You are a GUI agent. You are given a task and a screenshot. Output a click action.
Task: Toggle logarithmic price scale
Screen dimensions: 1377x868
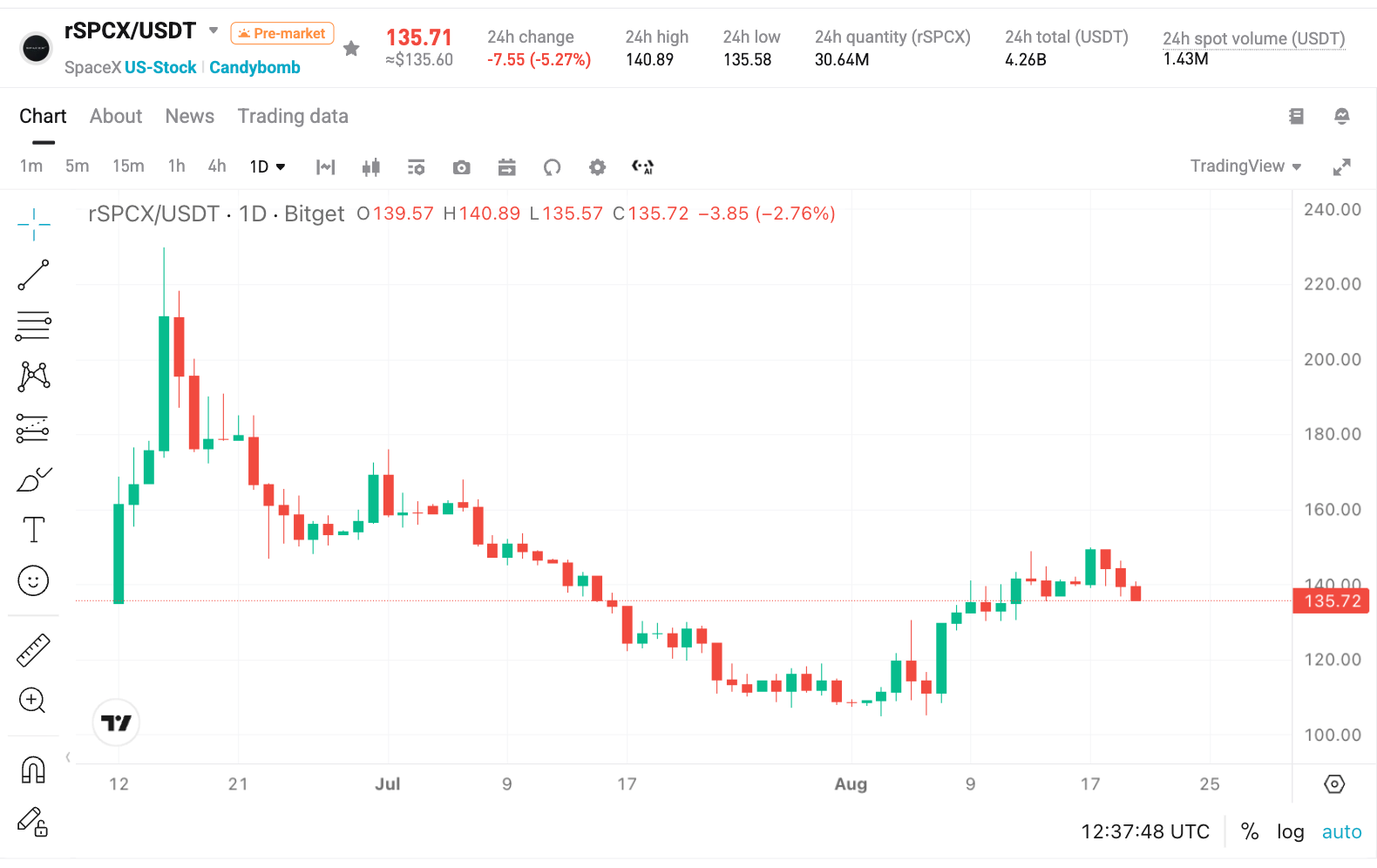point(1291,832)
